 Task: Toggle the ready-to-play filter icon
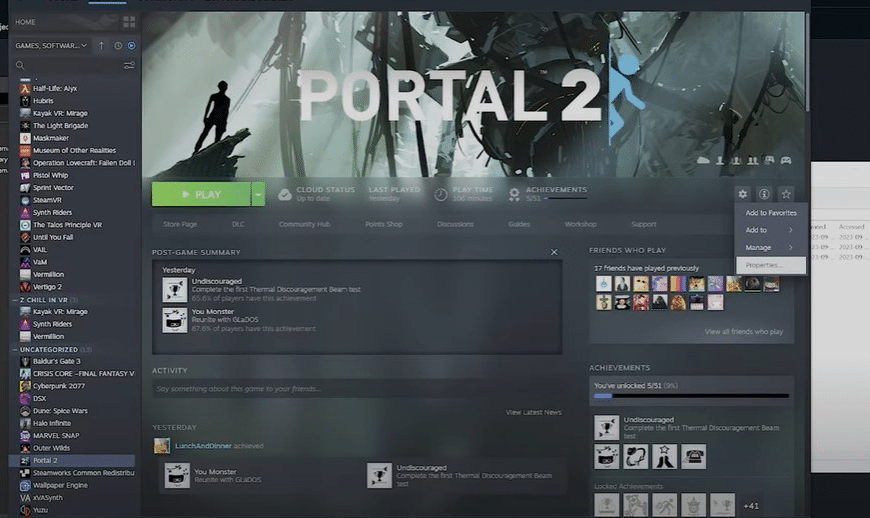coord(131,45)
